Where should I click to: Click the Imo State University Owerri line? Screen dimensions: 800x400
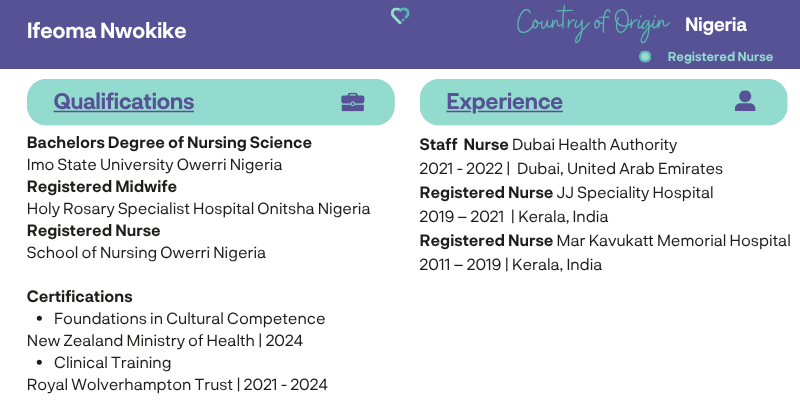coord(154,165)
